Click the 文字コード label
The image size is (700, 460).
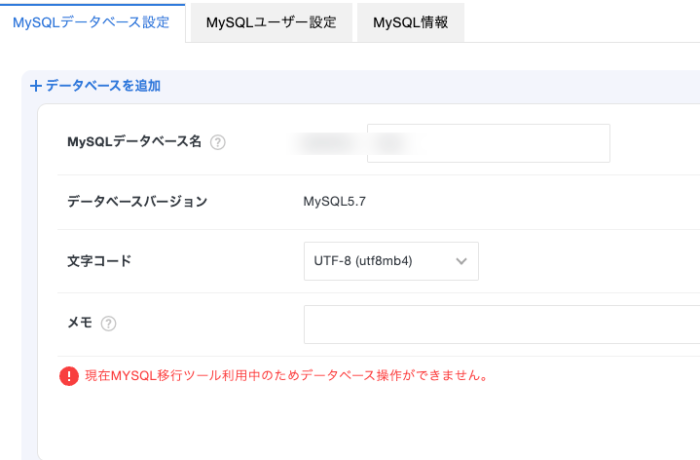(99, 261)
